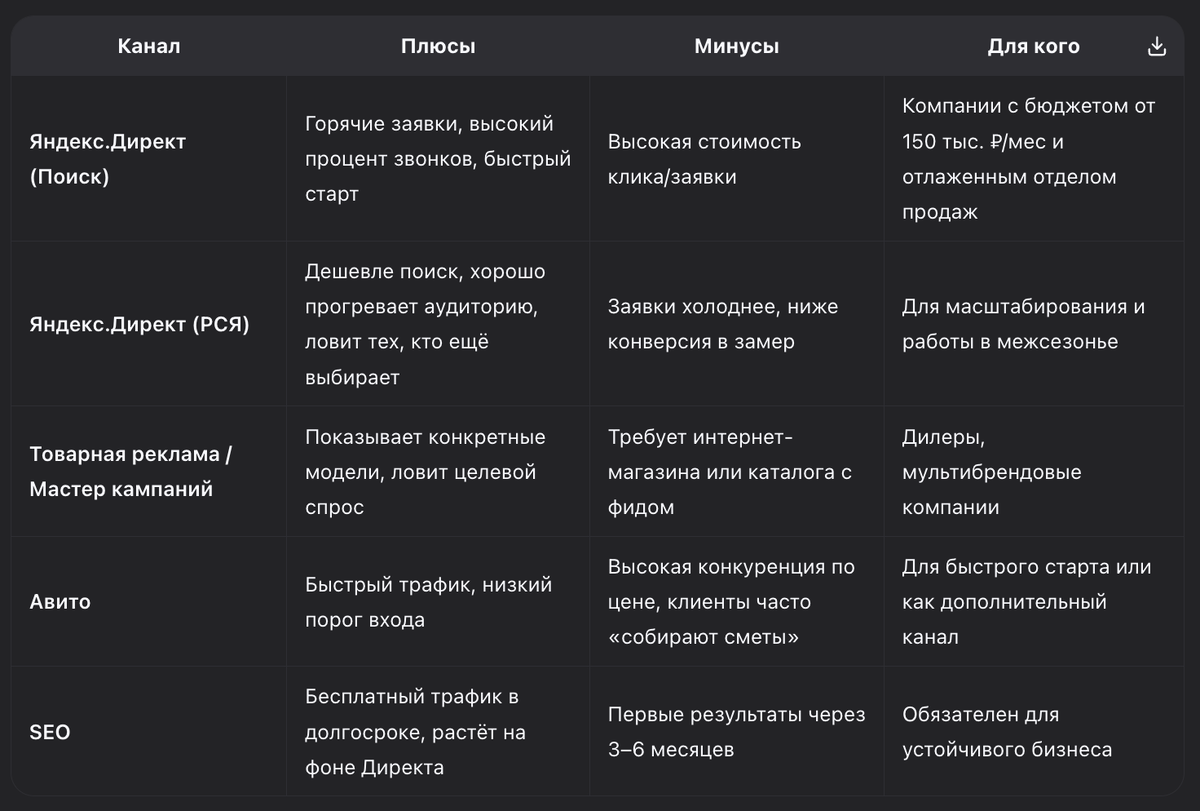Click the Канал column header
Image resolution: width=1200 pixels, height=811 pixels.
[149, 47]
